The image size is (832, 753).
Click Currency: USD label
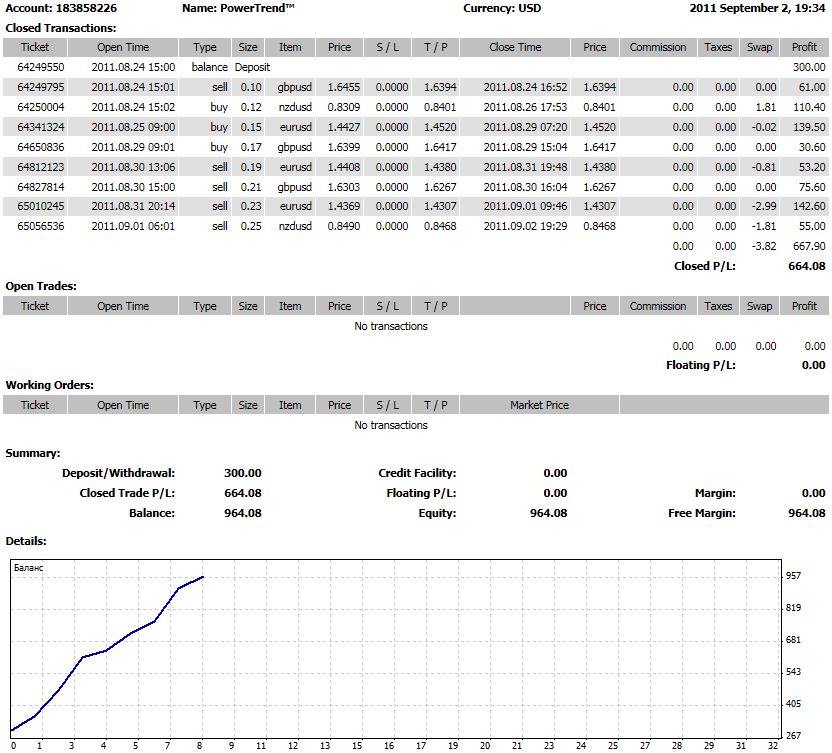click(x=502, y=8)
